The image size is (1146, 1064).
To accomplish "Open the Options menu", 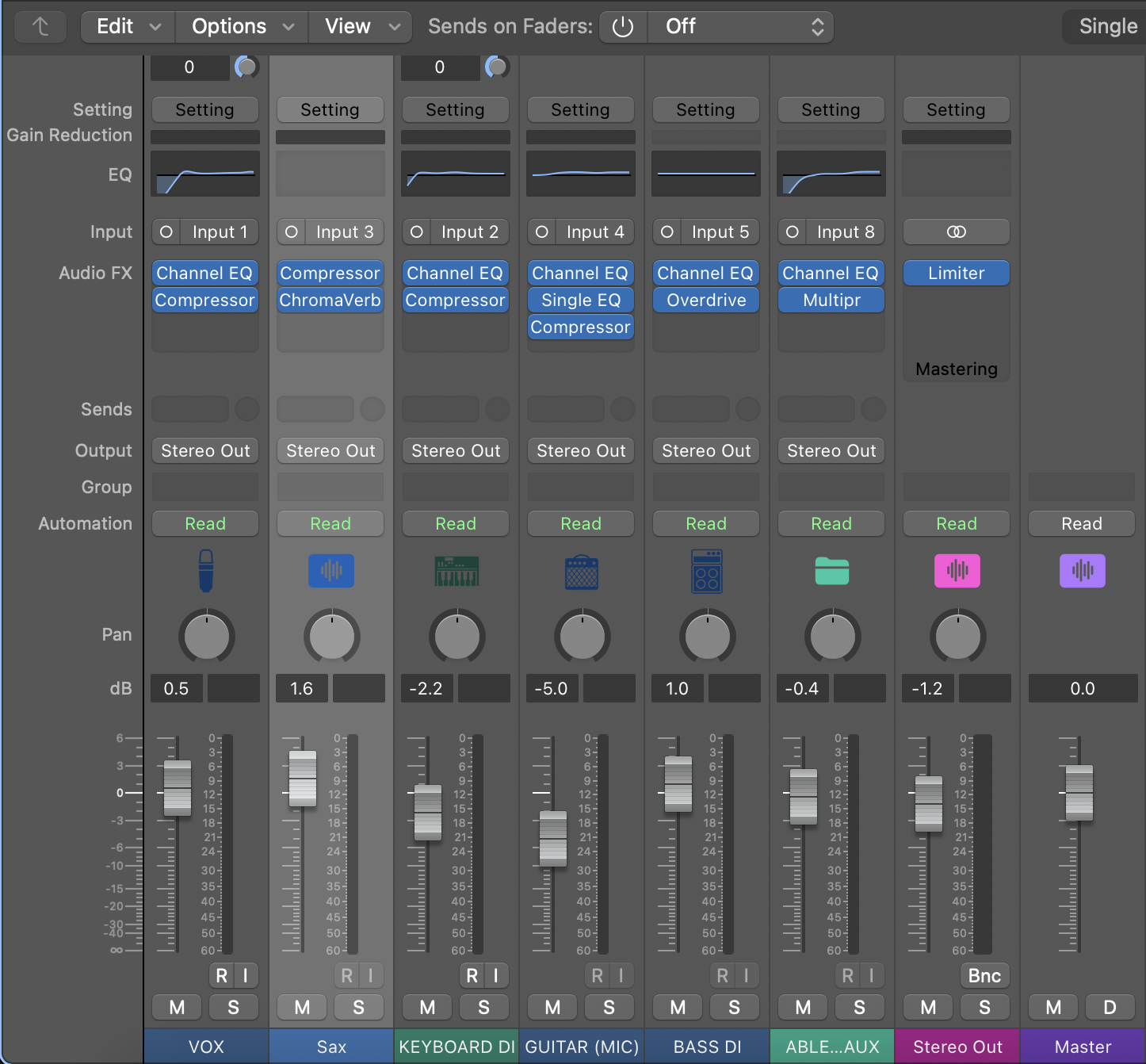I will (x=242, y=27).
